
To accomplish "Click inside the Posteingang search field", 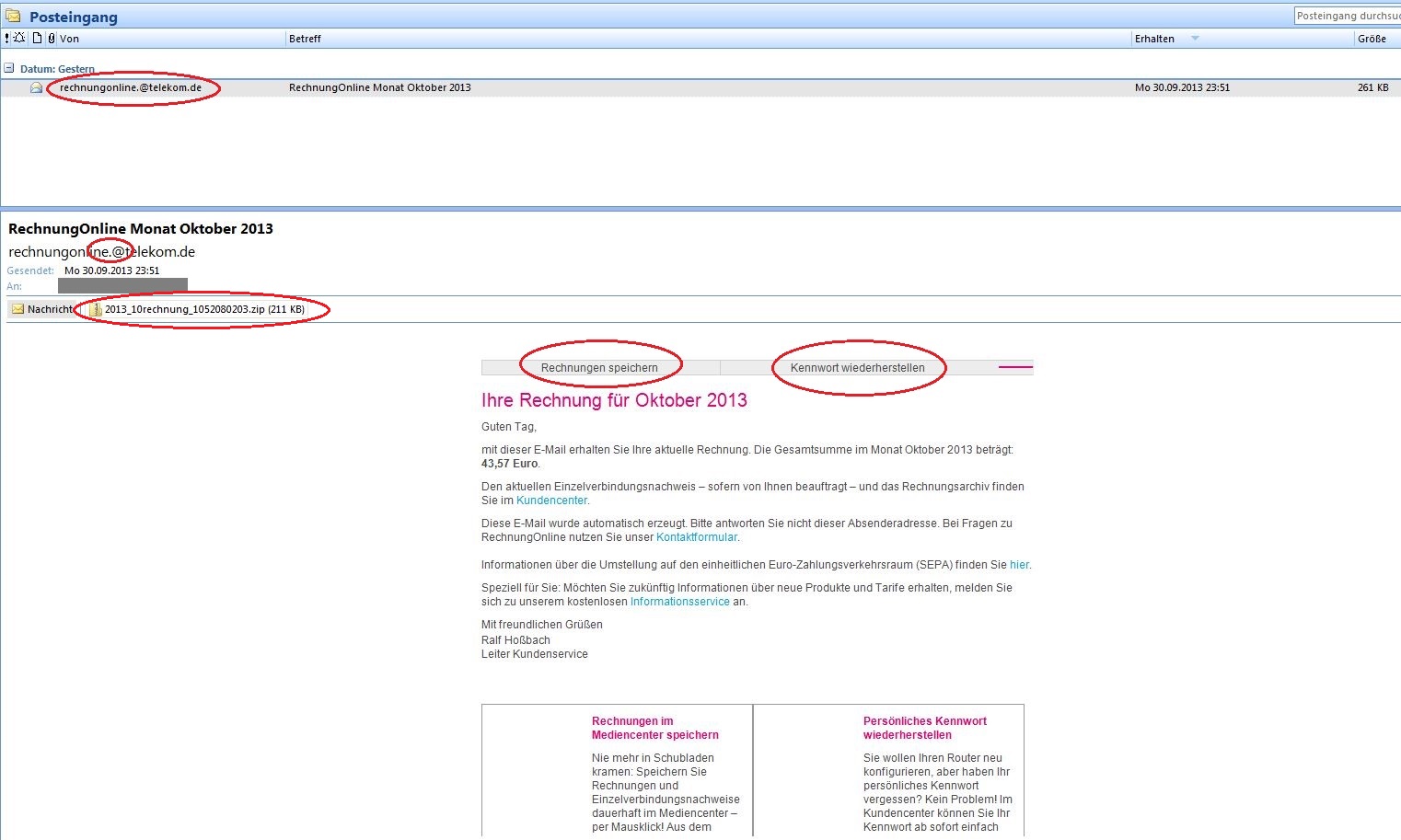I will 1348,16.
